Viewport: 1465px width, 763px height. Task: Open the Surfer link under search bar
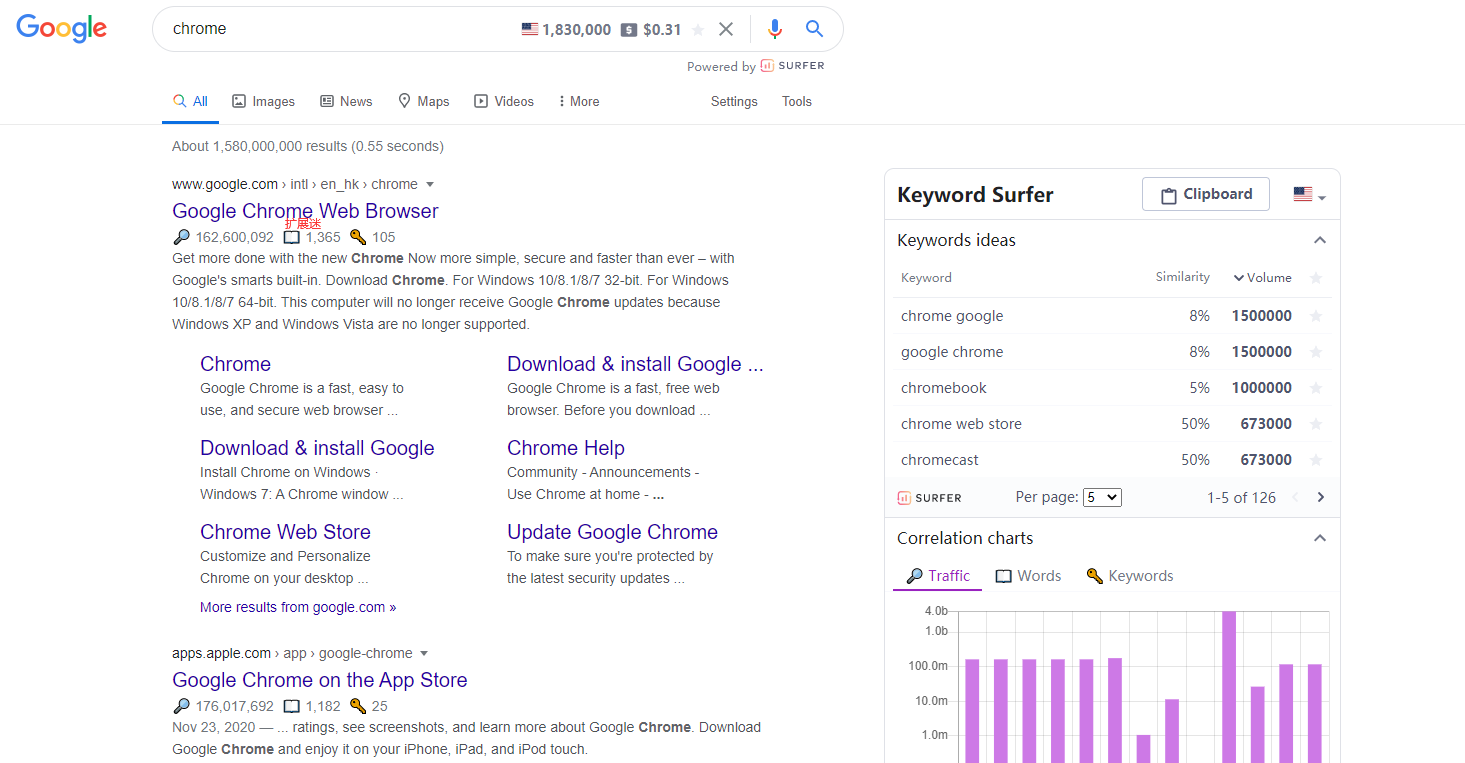click(x=792, y=66)
